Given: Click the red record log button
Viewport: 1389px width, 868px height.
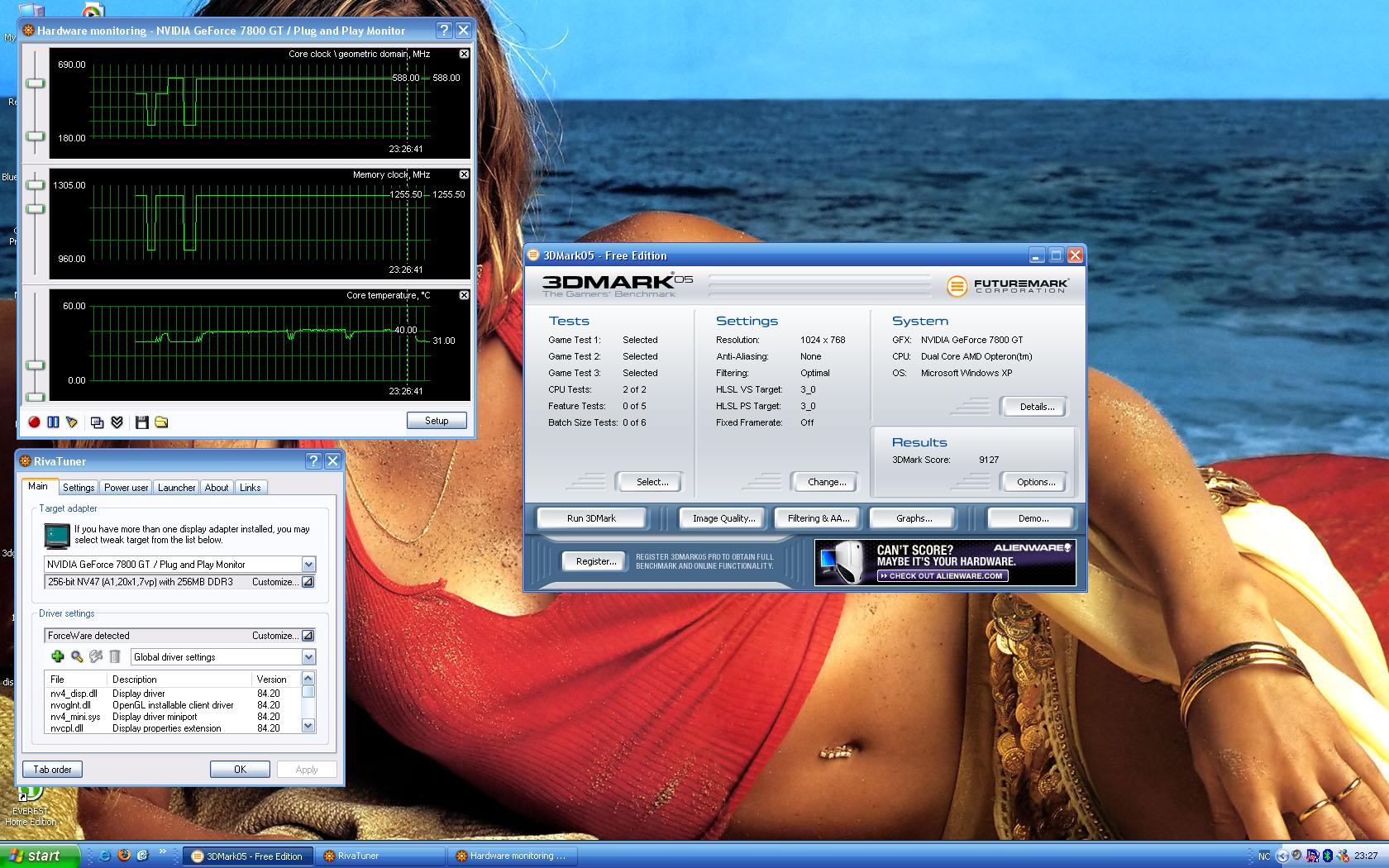Looking at the screenshot, I should pyautogui.click(x=34, y=422).
